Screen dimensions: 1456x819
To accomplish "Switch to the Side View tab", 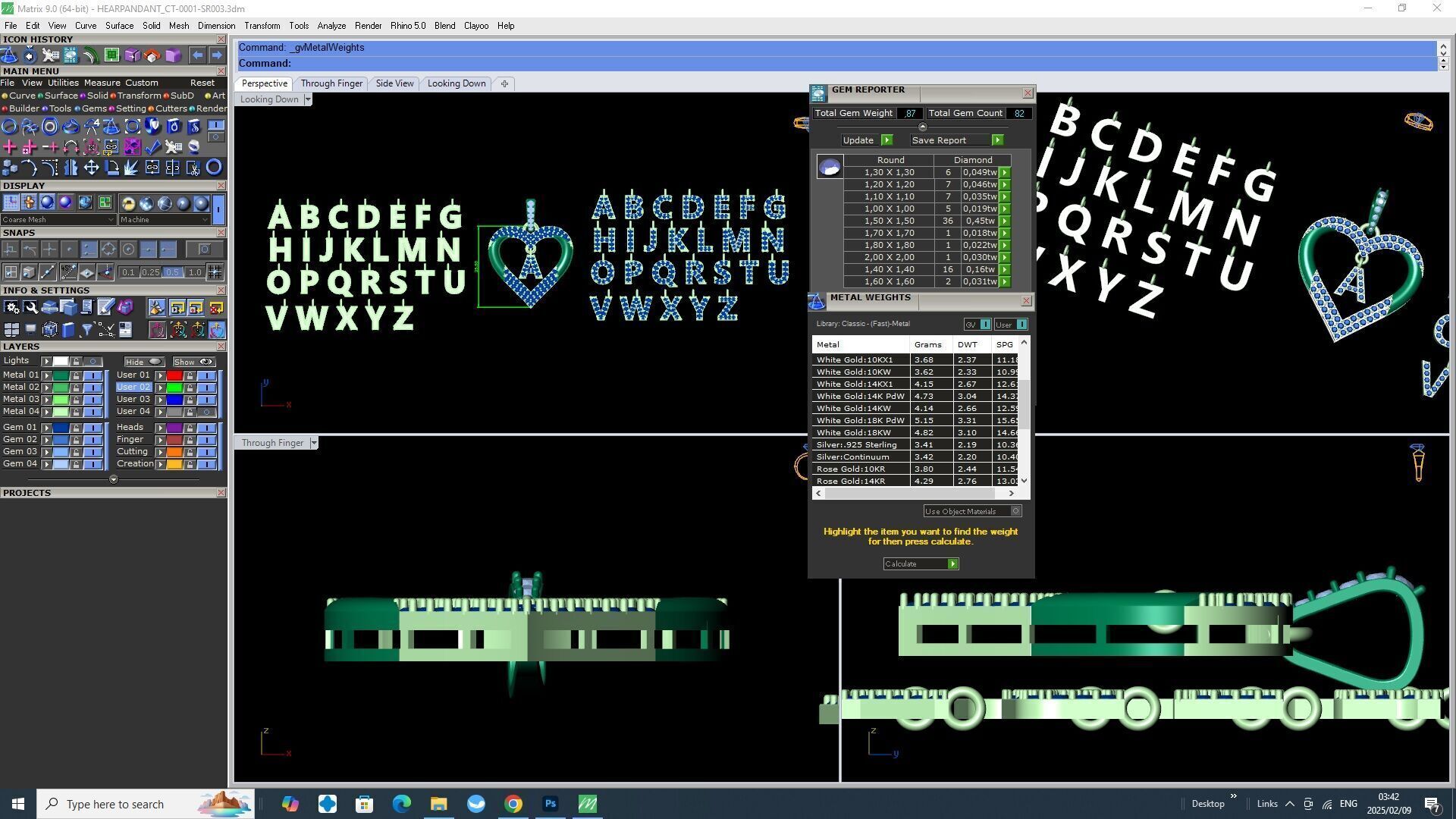I will click(394, 83).
